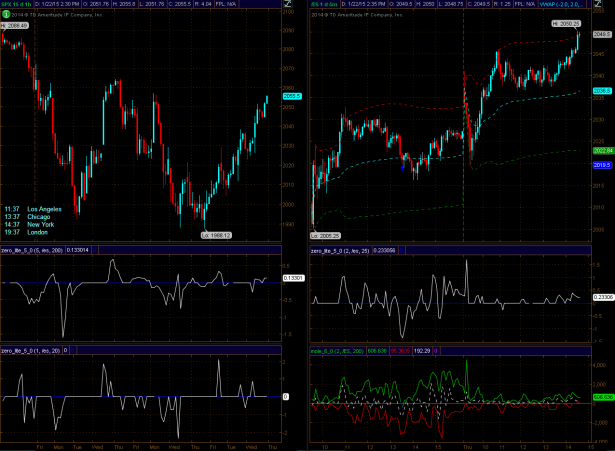Click the SPX low value L: 2051.76
Viewport: 615px width, 451px height.
coord(152,4)
